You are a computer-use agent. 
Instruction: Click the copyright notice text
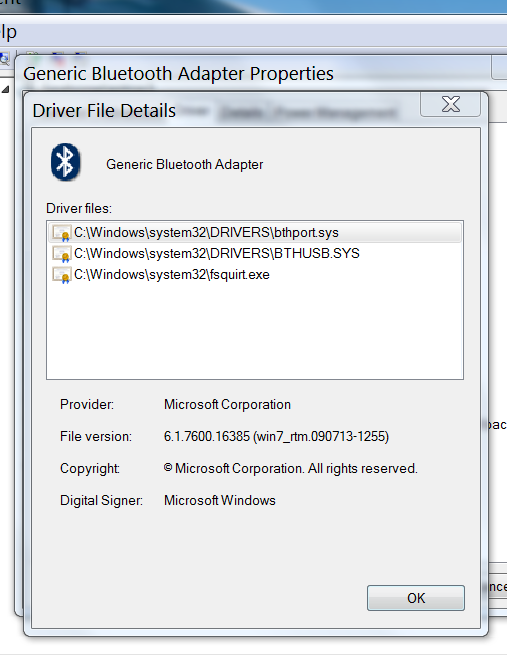pos(291,468)
